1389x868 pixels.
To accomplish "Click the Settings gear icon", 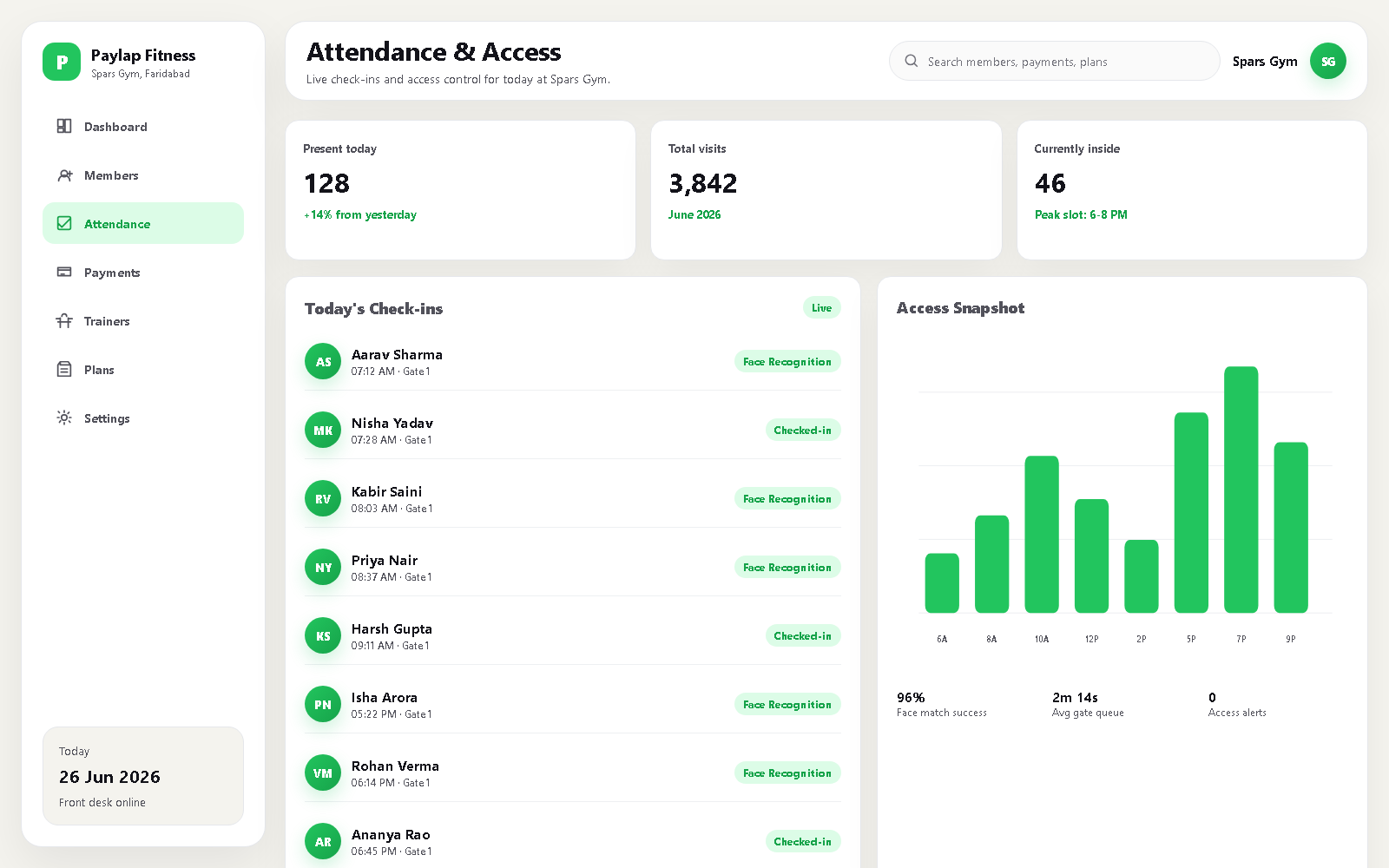I will click(x=64, y=418).
